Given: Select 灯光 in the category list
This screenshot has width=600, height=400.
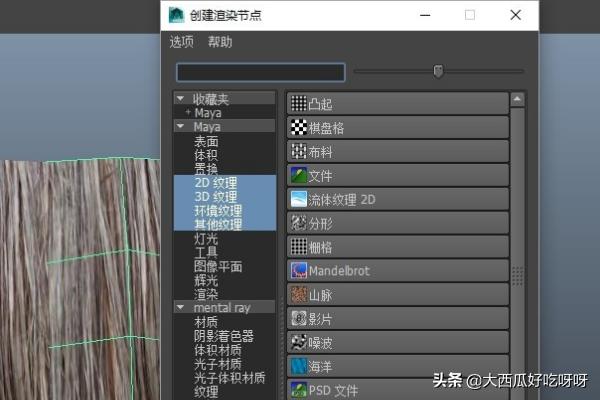Looking at the screenshot, I should 206,239.
